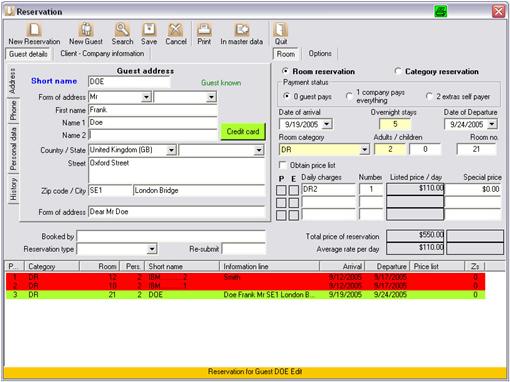The image size is (510, 382).
Task: Choose payment status 0 guest pays
Action: (286, 96)
